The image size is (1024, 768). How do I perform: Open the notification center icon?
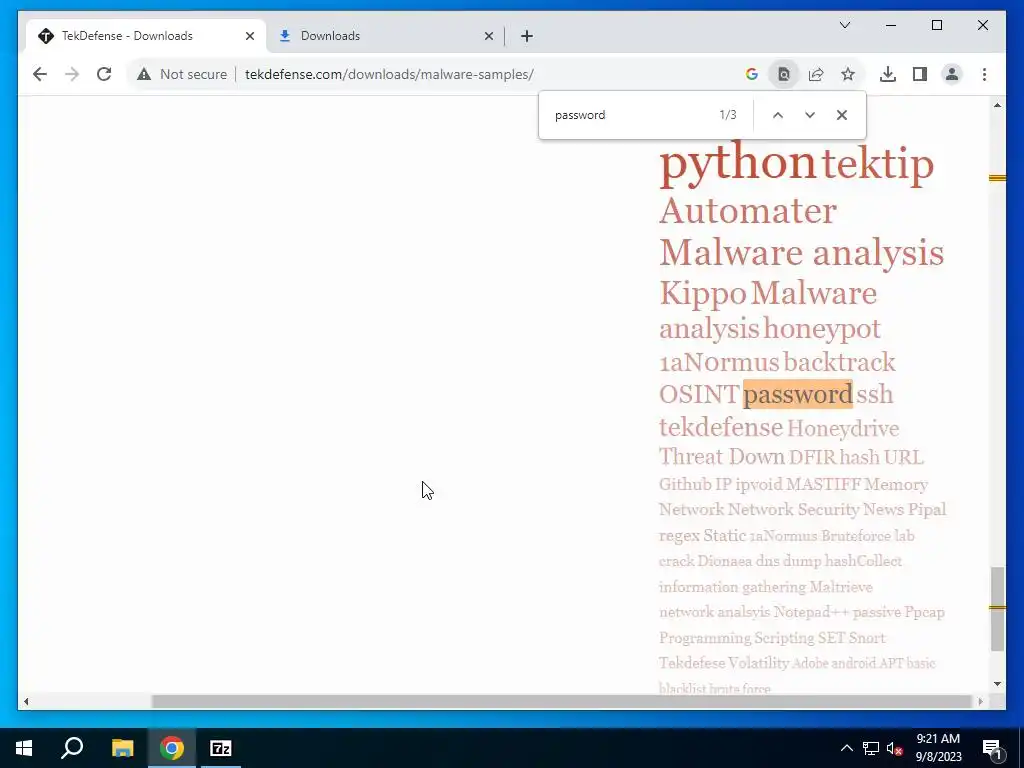[992, 748]
